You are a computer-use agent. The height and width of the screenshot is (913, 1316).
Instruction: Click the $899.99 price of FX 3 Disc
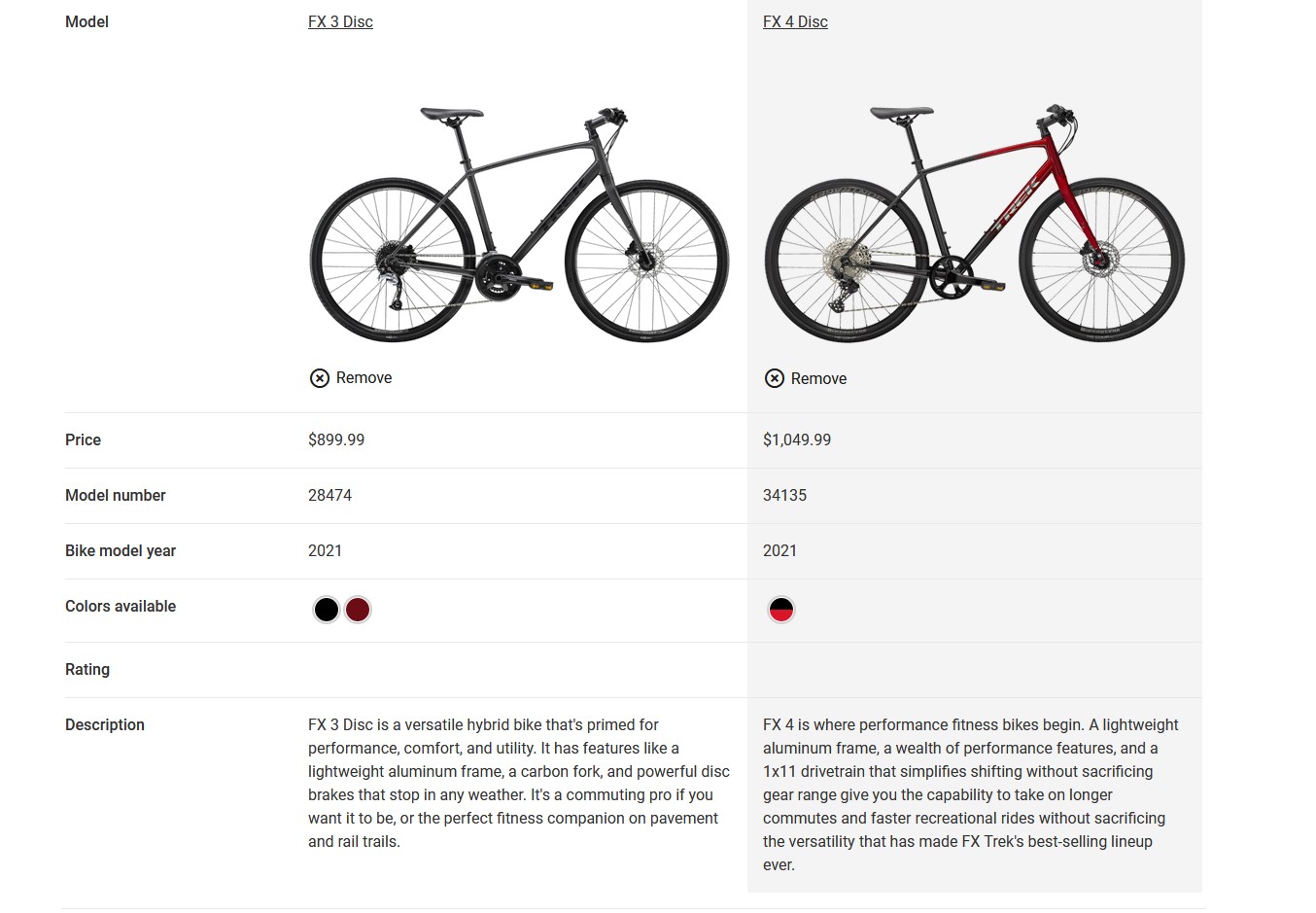coord(336,439)
